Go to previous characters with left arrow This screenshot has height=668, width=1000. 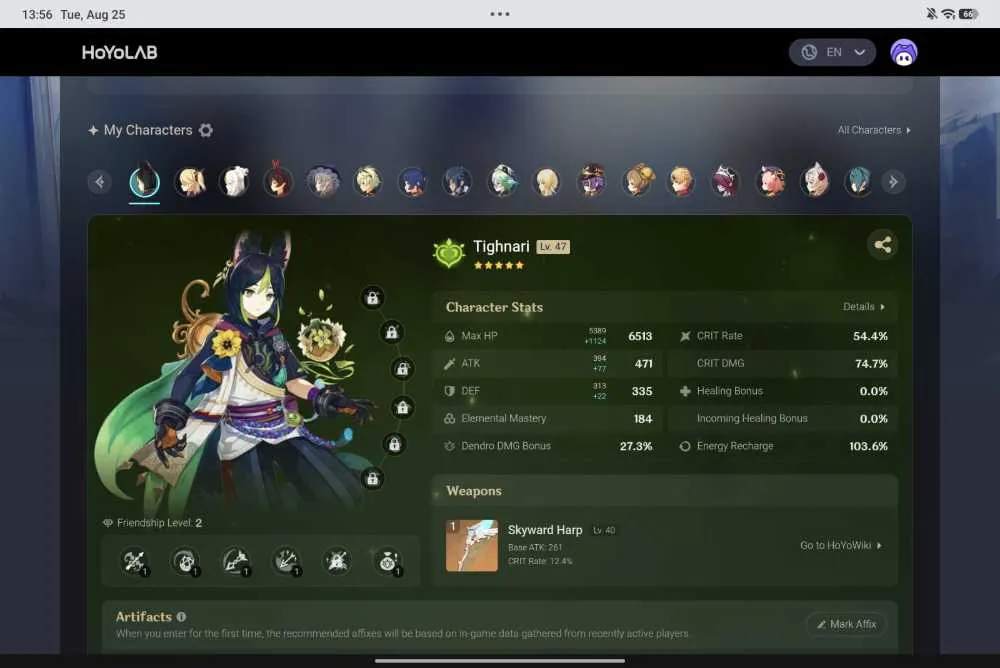(x=99, y=182)
